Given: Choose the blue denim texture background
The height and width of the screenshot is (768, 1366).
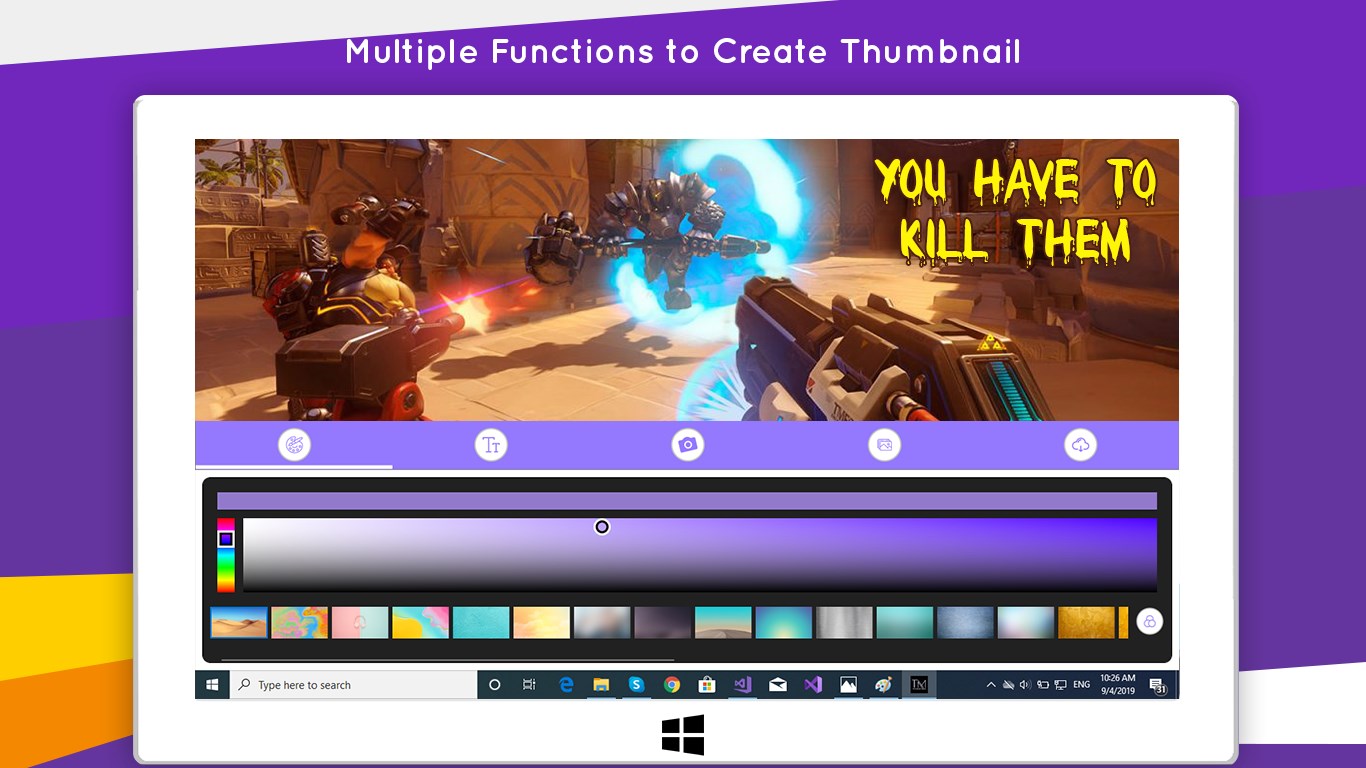Looking at the screenshot, I should [x=965, y=622].
